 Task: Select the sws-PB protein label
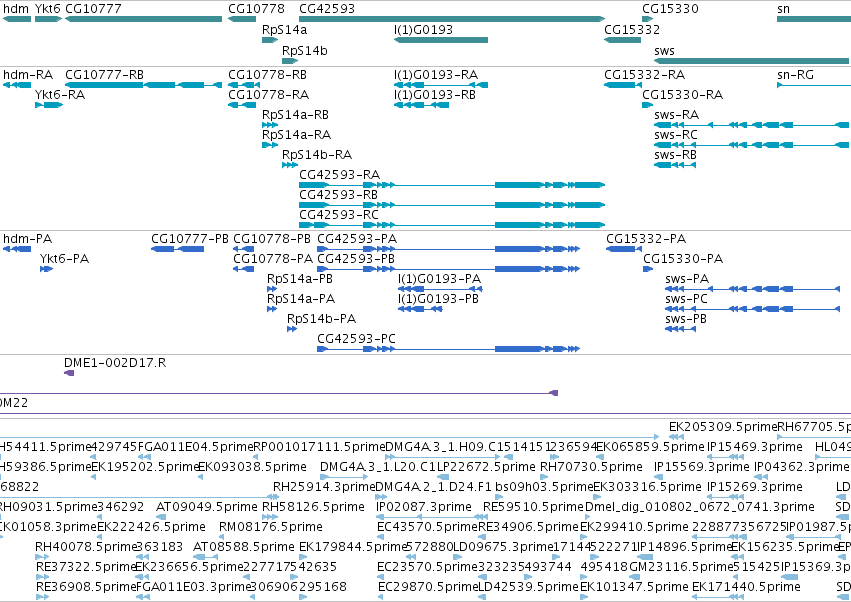pos(686,319)
